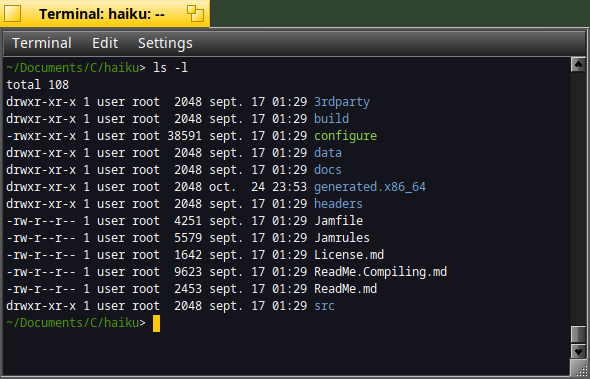Image resolution: width=590 pixels, height=379 pixels.
Task: Click the generated.x86_64 directory entry
Action: (x=370, y=187)
